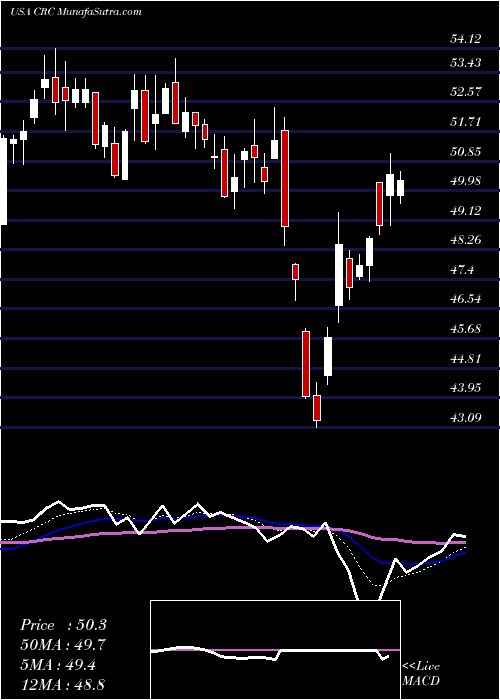This screenshot has height=700, width=500.
Task: Click the 'USA CRC MunafaSutra.com' chart title
Action: click(75, 12)
